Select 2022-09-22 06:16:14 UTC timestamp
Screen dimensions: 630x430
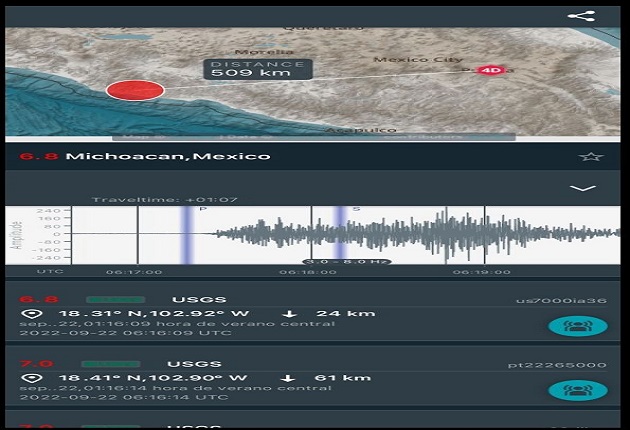pyautogui.click(x=124, y=397)
